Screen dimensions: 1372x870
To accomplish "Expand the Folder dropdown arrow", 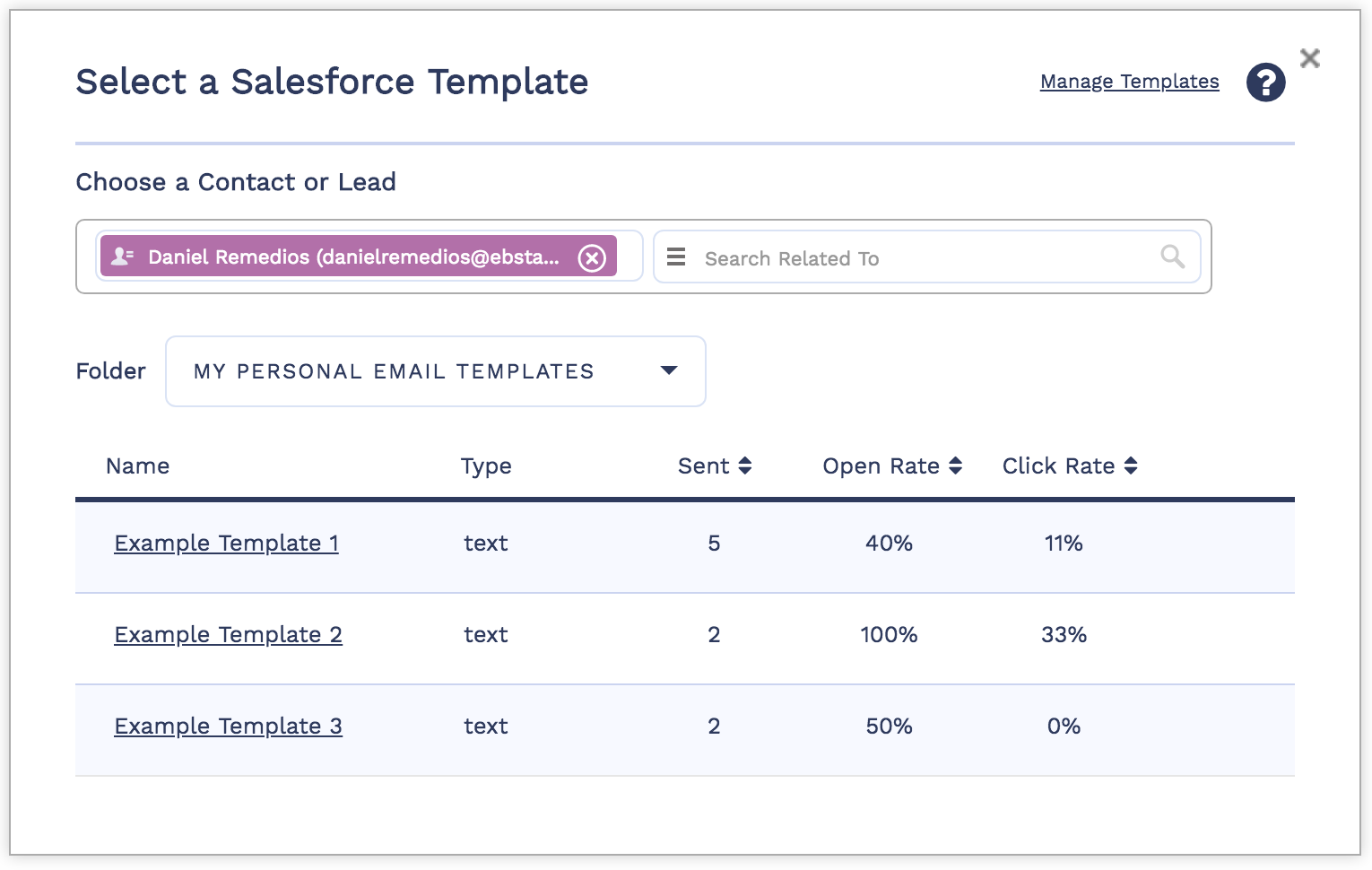I will [669, 370].
